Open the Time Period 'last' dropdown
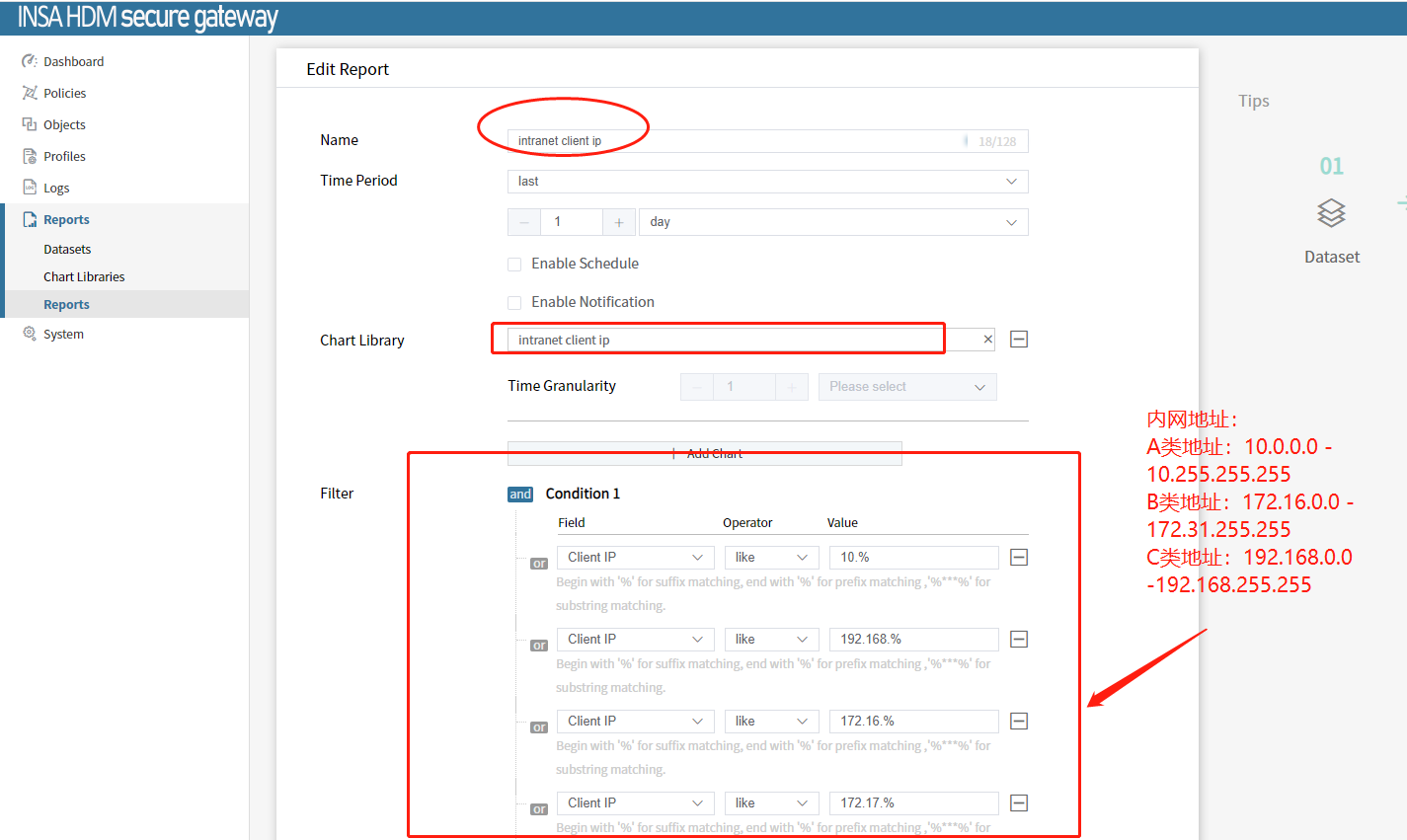Viewport: 1407px width, 840px height. (767, 182)
